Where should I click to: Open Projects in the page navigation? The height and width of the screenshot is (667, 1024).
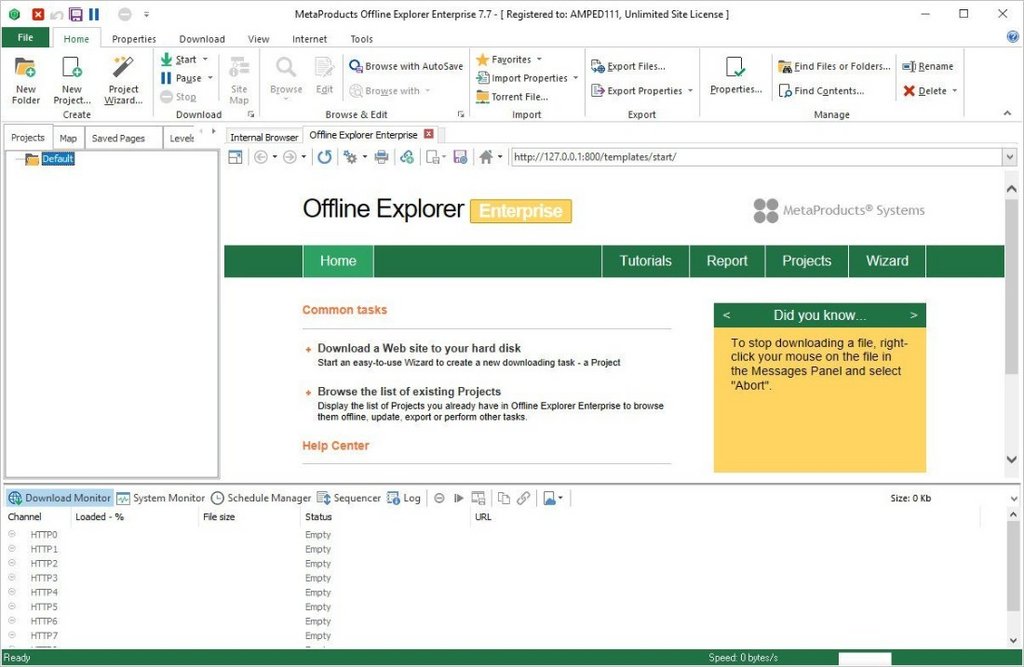pos(807,261)
